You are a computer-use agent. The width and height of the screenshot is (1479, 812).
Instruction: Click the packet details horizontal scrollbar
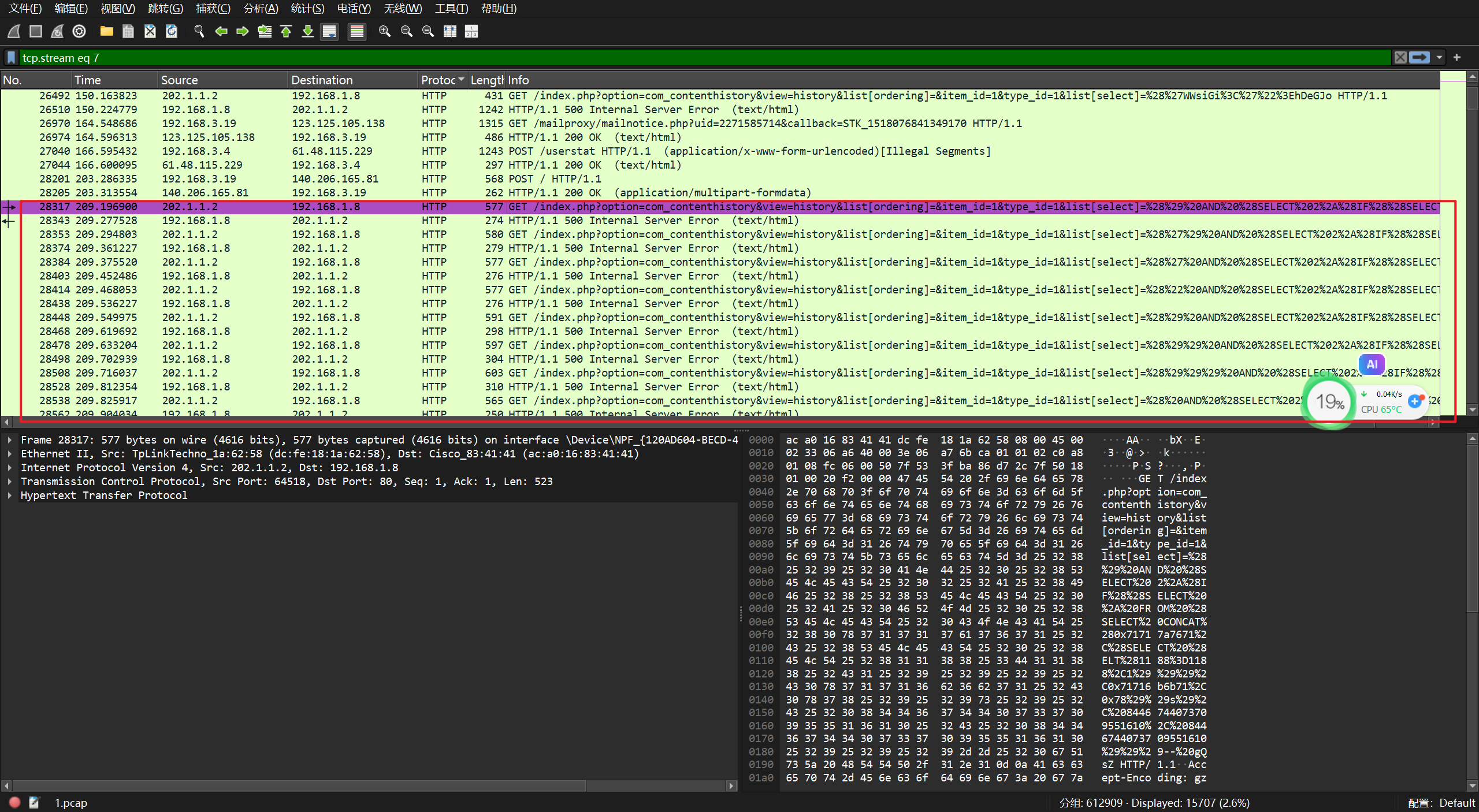(300, 786)
